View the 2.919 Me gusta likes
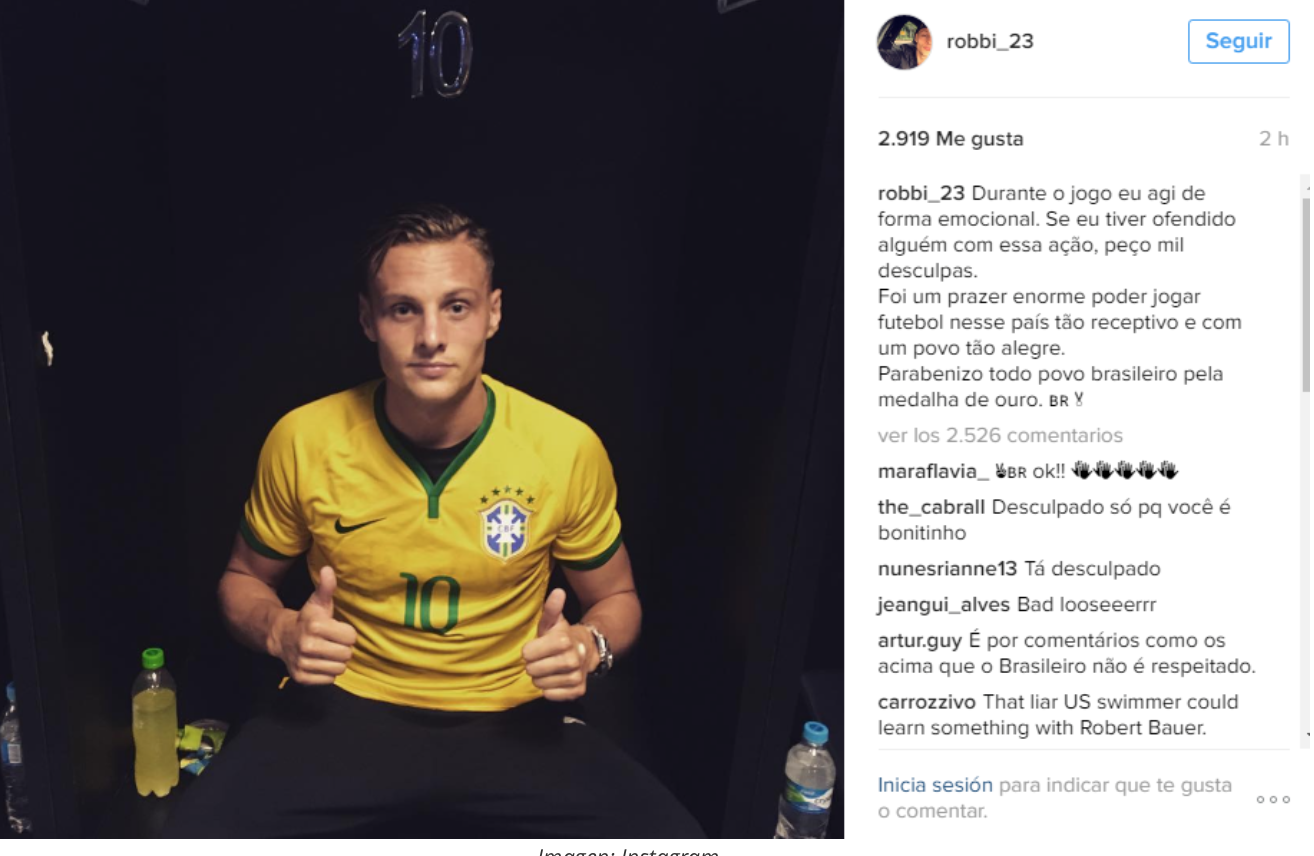 (950, 139)
